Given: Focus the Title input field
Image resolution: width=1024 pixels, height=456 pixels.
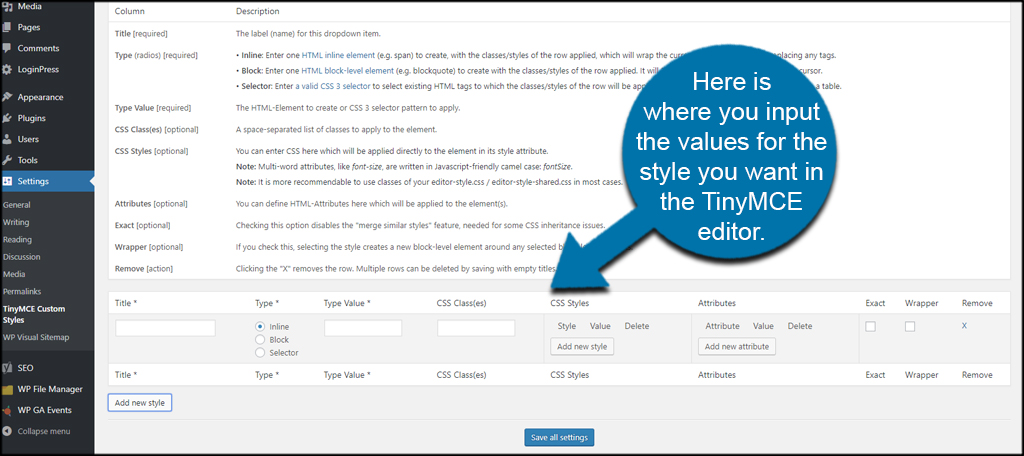Looking at the screenshot, I should click(x=165, y=328).
